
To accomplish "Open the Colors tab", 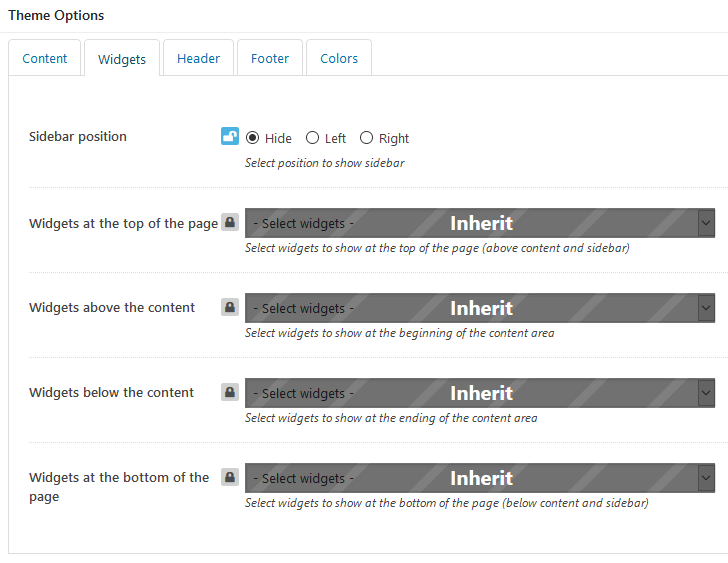I will tap(339, 58).
